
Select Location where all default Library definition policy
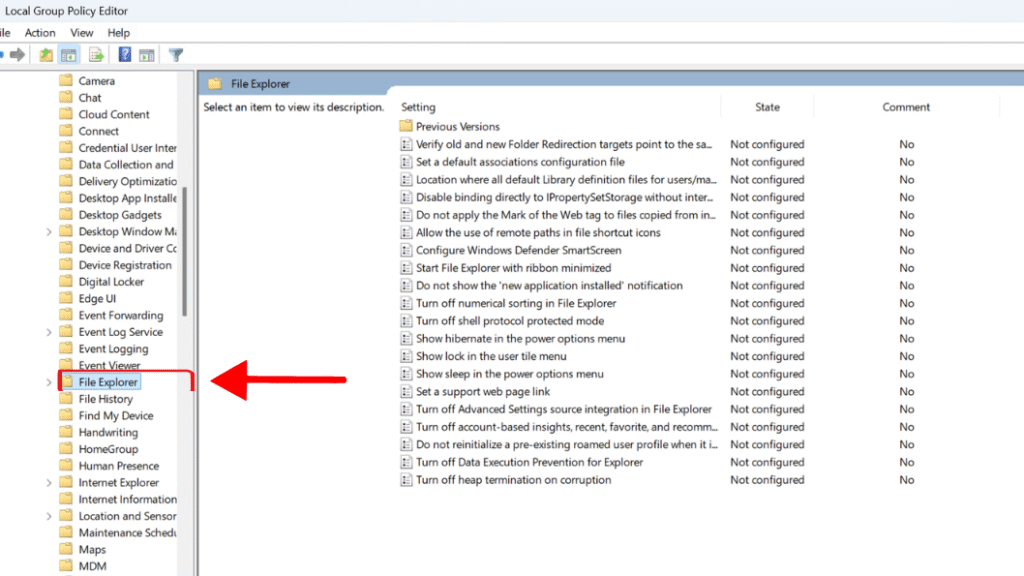click(566, 180)
